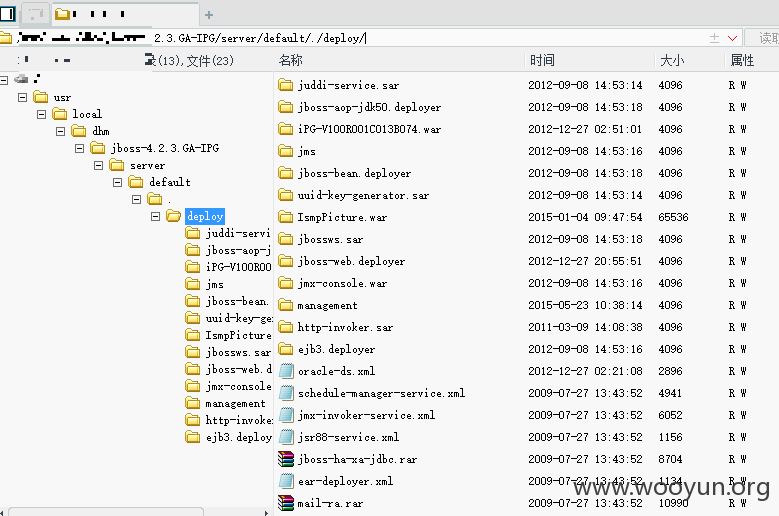Sort by 属性 column header
The image size is (779, 516).
point(742,60)
